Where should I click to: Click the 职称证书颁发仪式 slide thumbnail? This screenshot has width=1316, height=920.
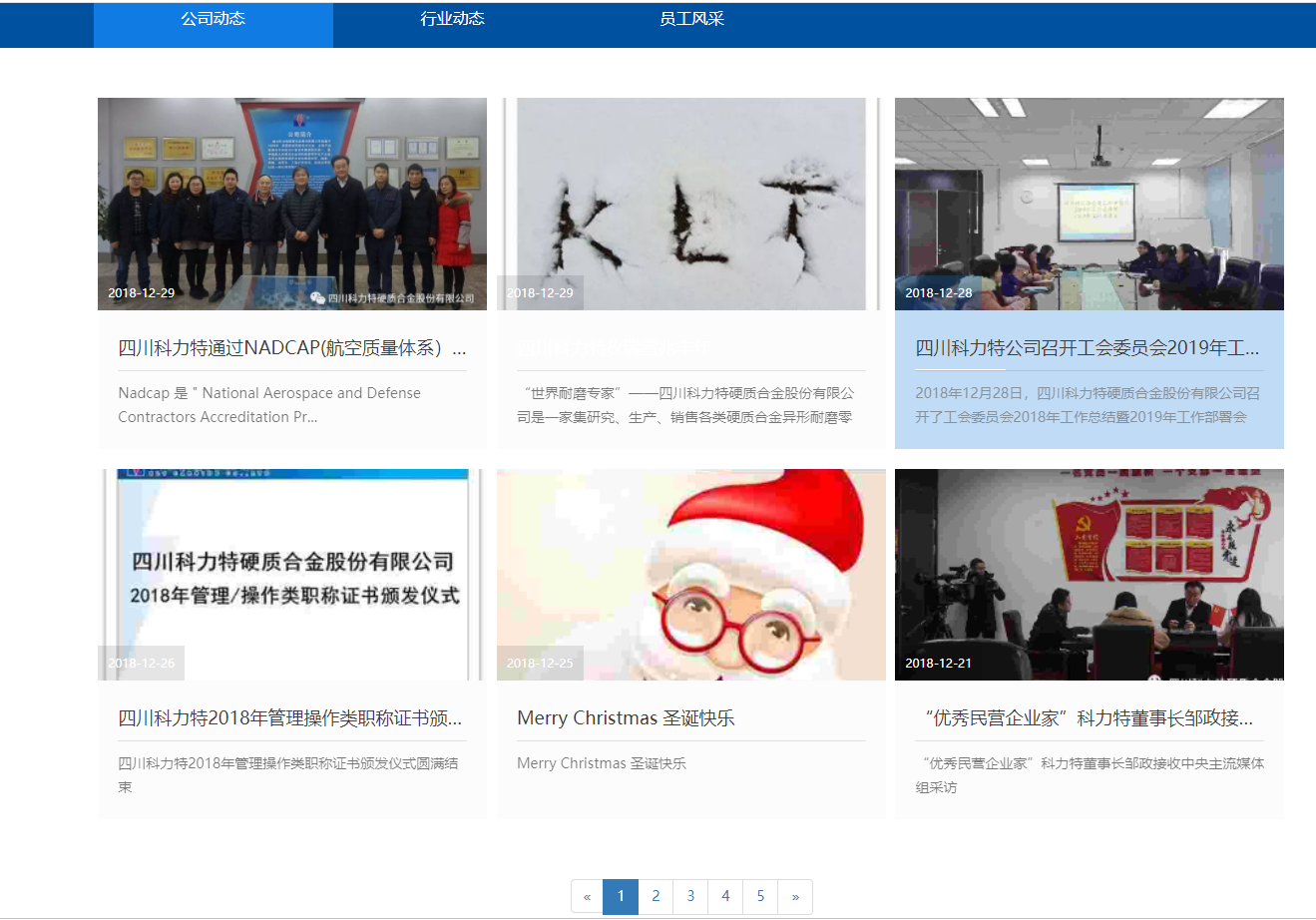pos(291,575)
